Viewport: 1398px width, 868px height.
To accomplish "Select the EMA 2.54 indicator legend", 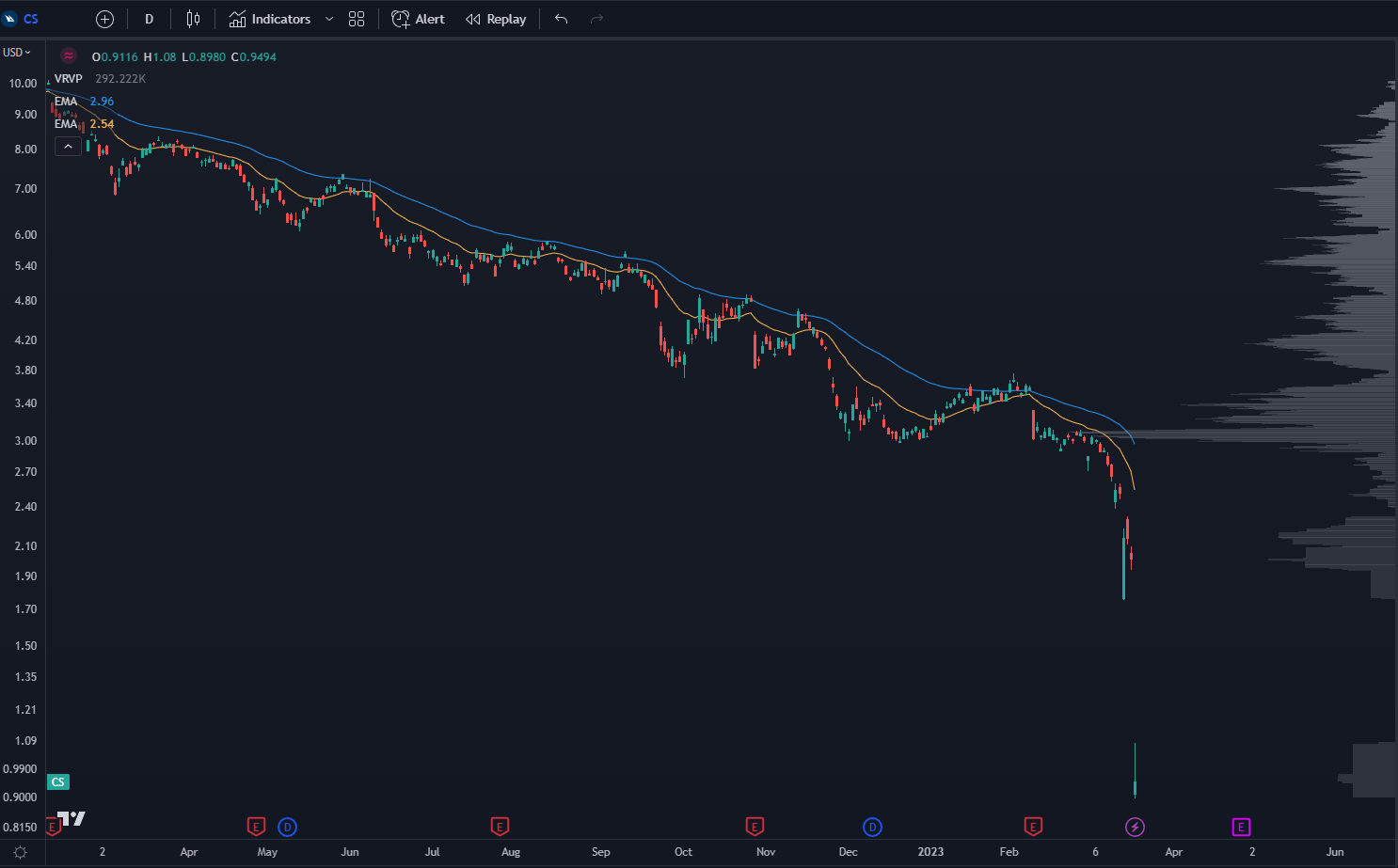I will tap(84, 124).
